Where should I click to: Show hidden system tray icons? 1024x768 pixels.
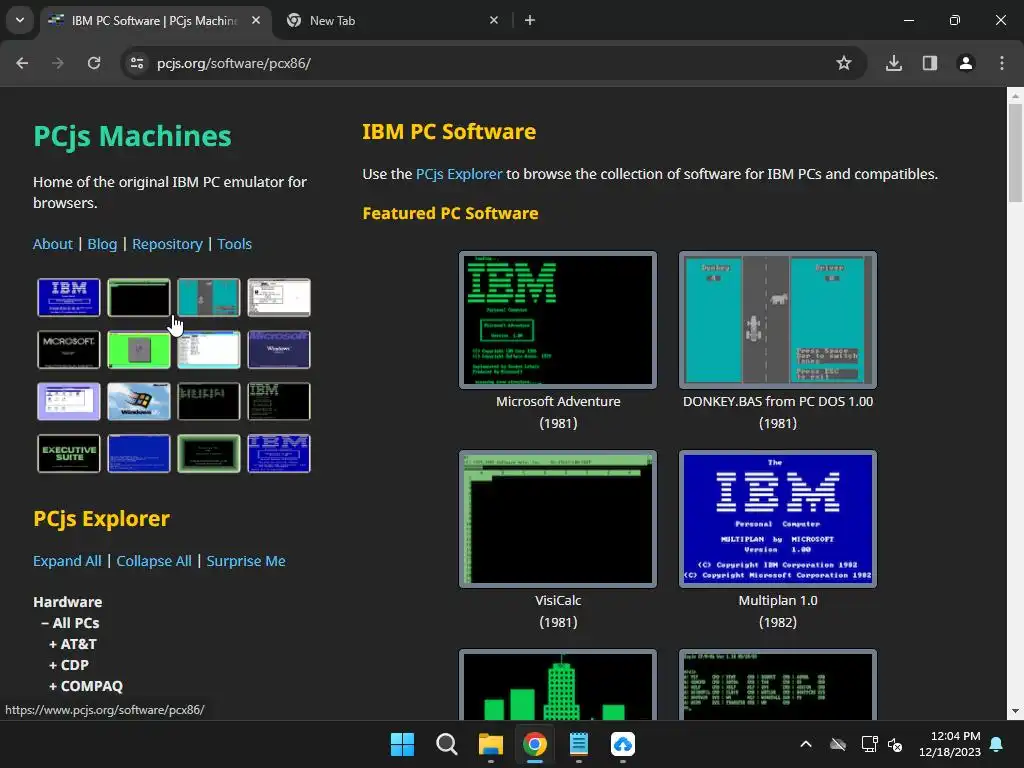click(806, 744)
